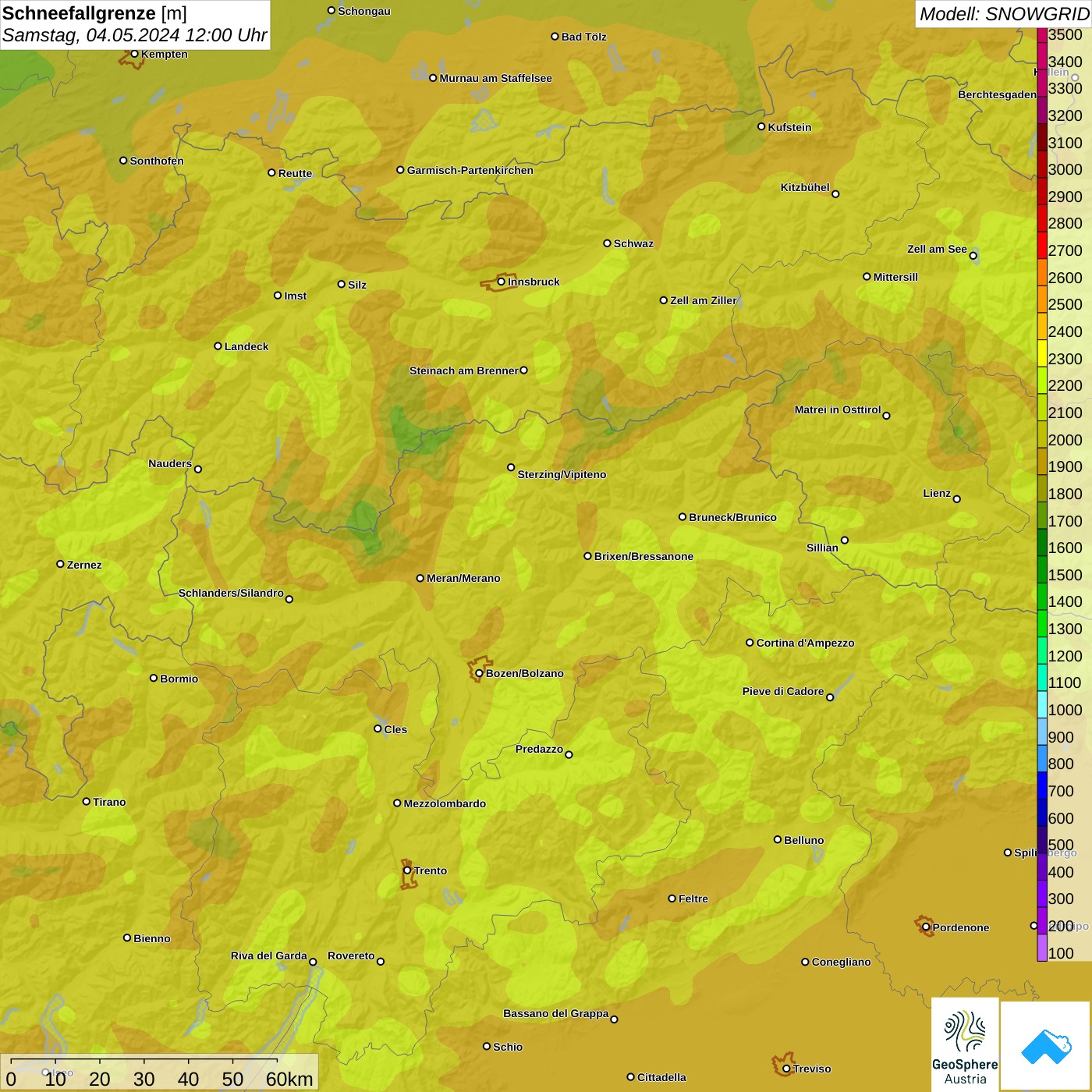Click the '60km' scale bar label
The width and height of the screenshot is (1092, 1092).
289,1079
